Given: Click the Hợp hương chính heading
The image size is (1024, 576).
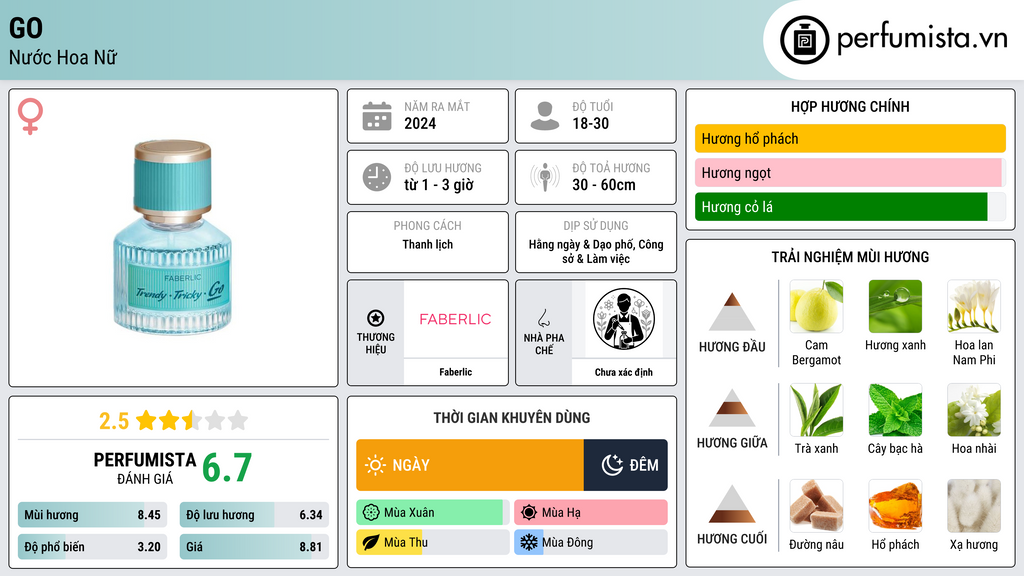Looking at the screenshot, I should [850, 106].
